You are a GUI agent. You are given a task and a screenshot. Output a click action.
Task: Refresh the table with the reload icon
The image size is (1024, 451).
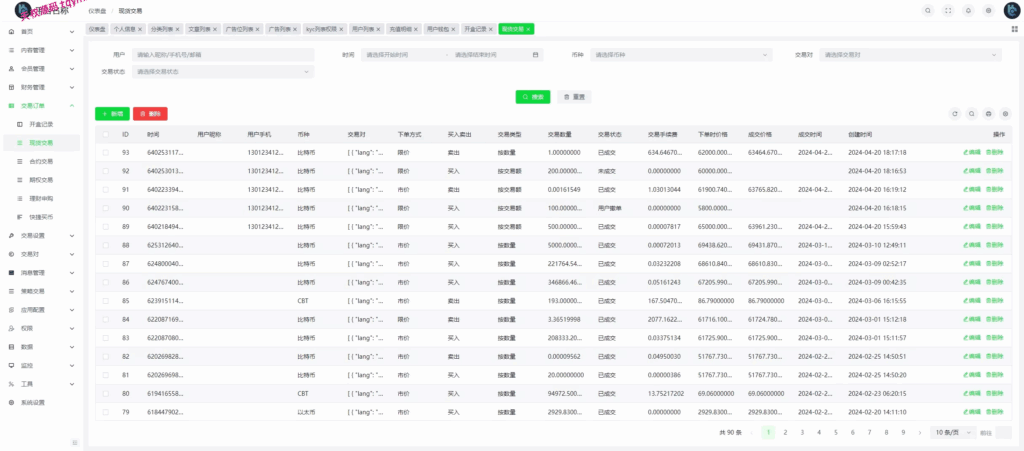pyautogui.click(x=955, y=114)
